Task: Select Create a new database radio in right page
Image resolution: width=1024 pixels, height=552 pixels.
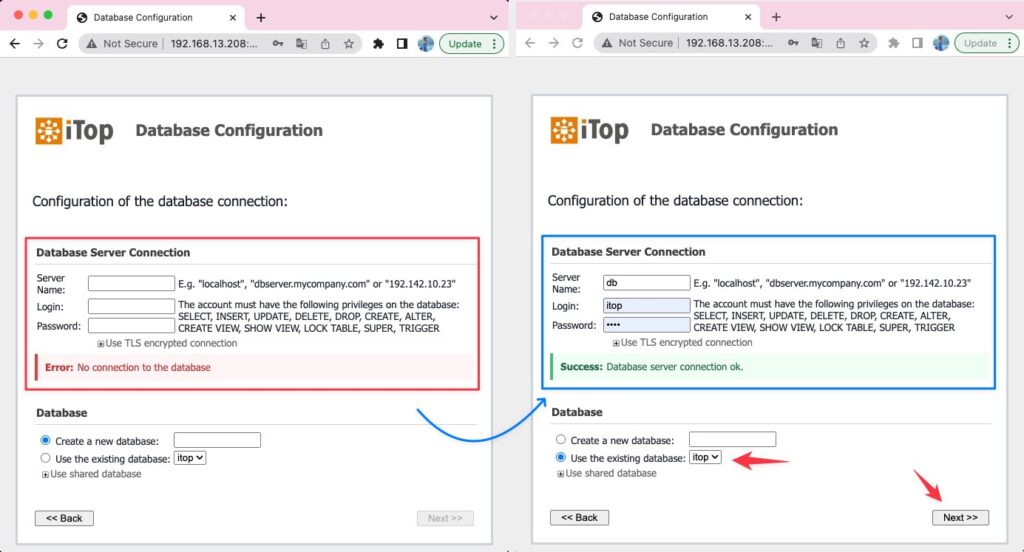Action: [560, 440]
